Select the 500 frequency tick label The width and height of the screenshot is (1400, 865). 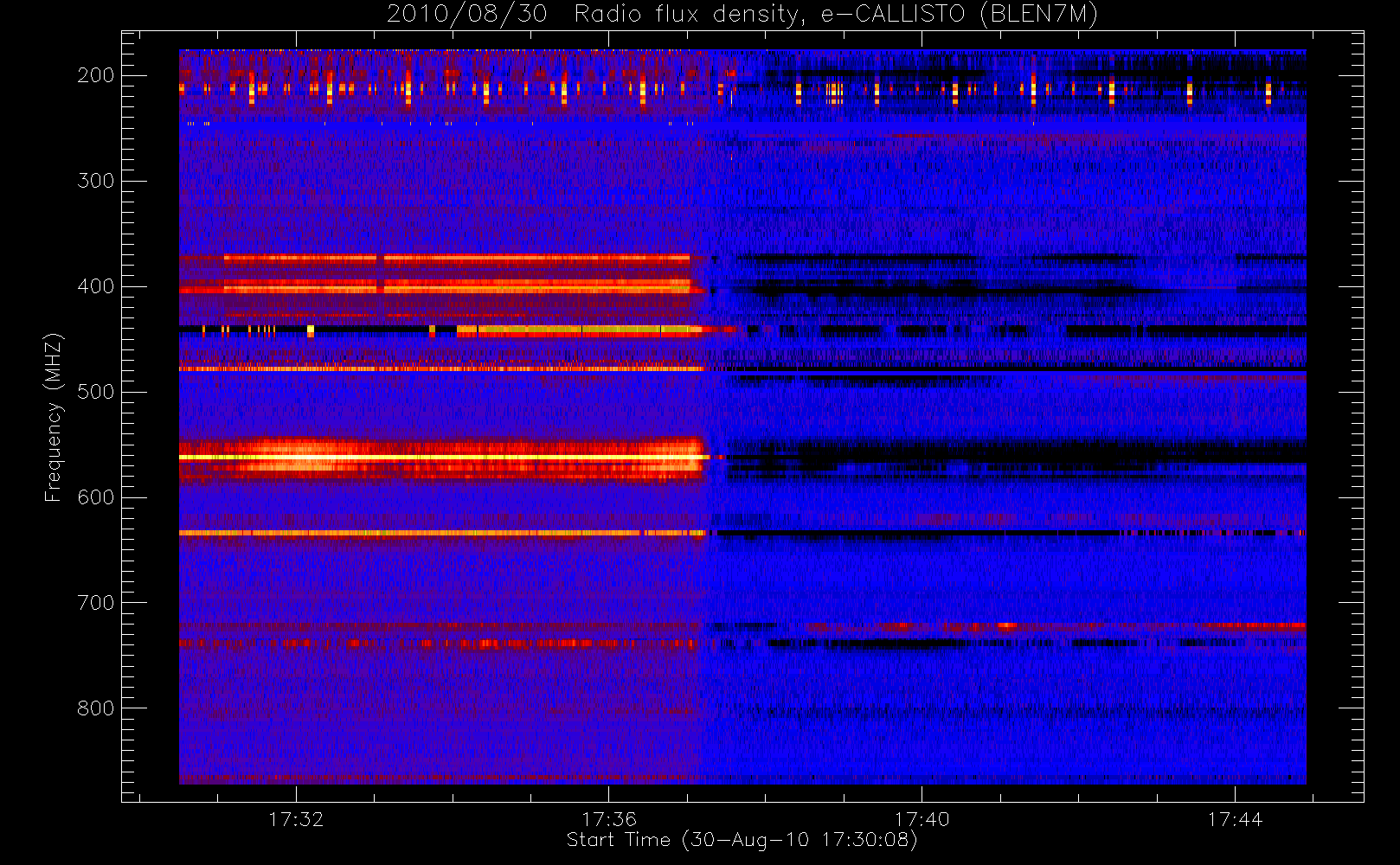96,392
